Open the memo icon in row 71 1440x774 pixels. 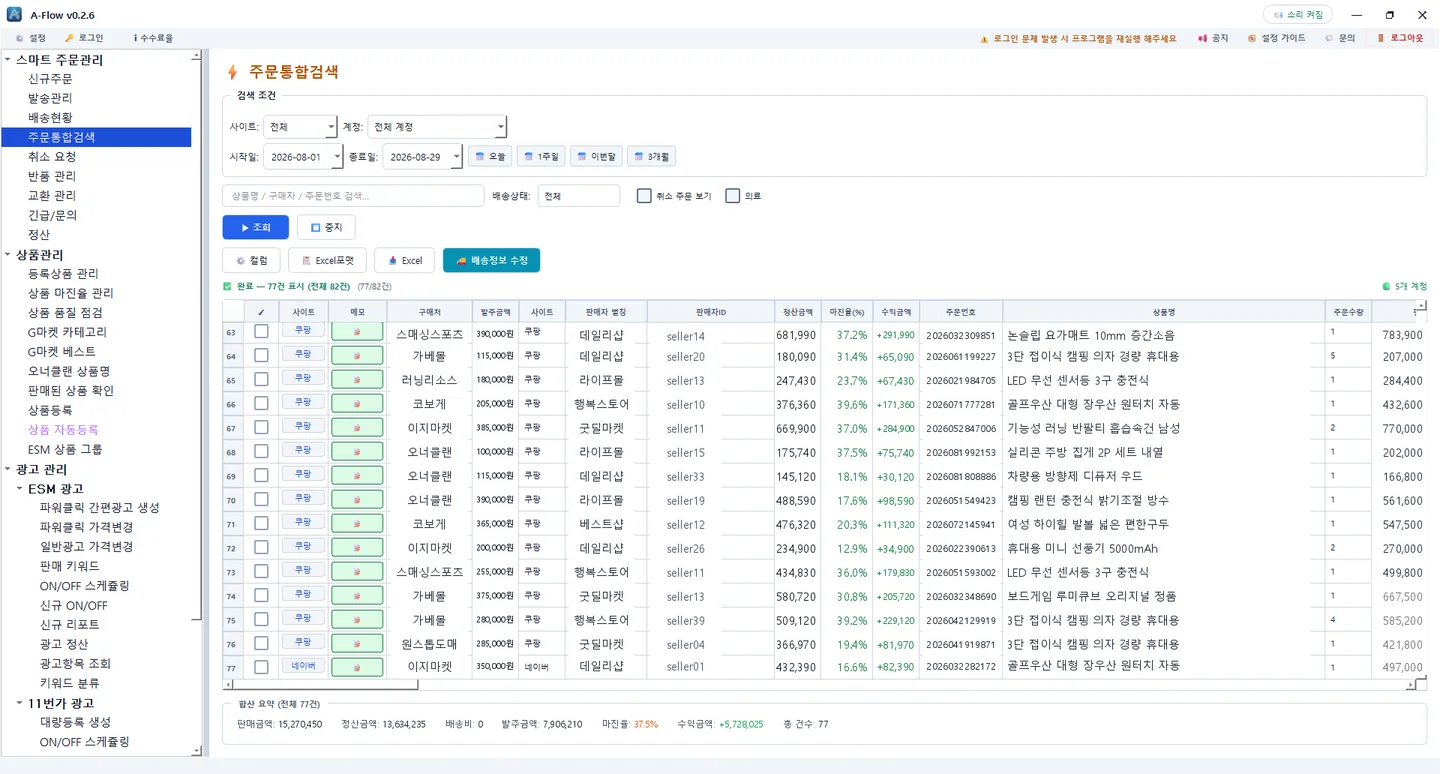[x=357, y=525]
